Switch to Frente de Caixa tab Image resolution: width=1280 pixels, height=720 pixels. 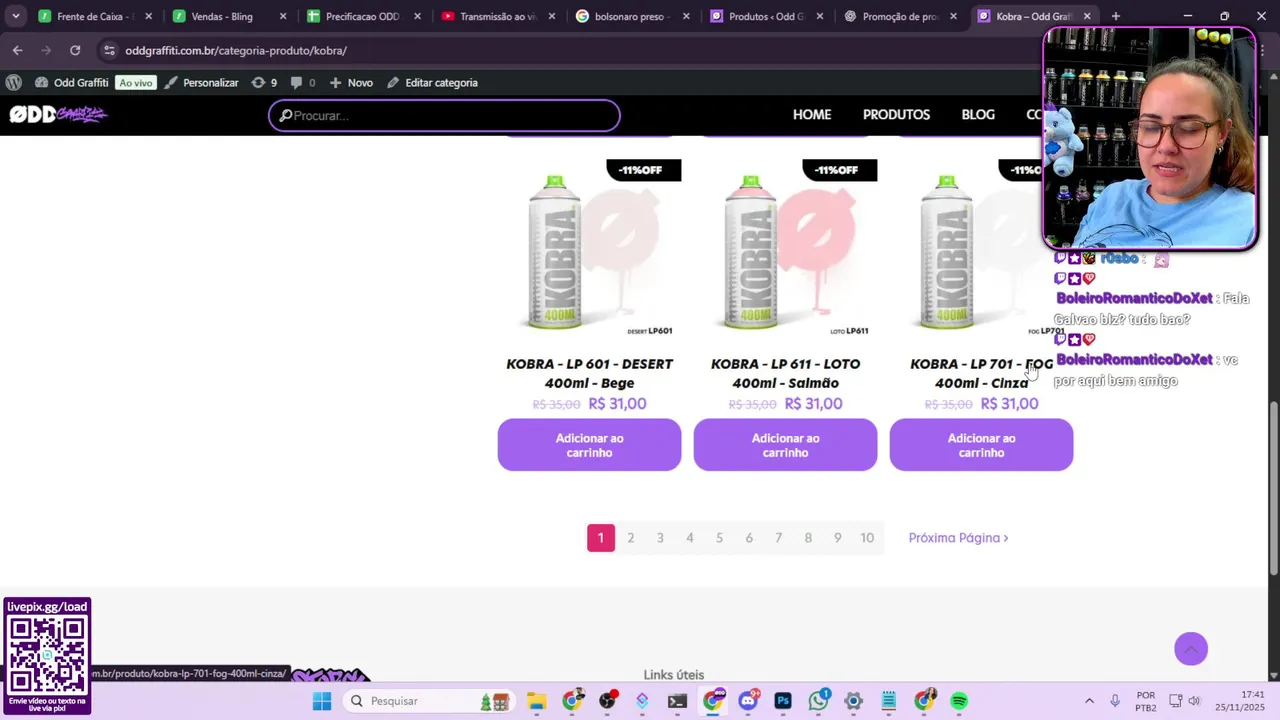95,16
